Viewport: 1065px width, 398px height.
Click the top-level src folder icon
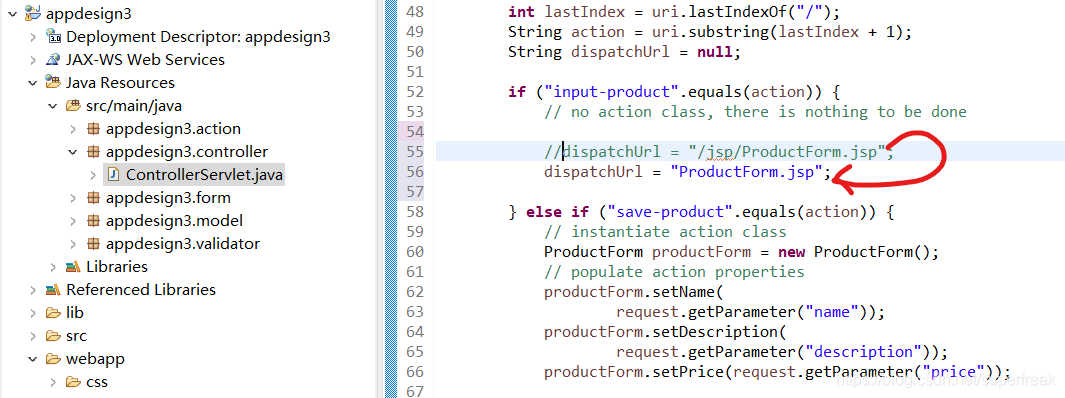(x=53, y=336)
